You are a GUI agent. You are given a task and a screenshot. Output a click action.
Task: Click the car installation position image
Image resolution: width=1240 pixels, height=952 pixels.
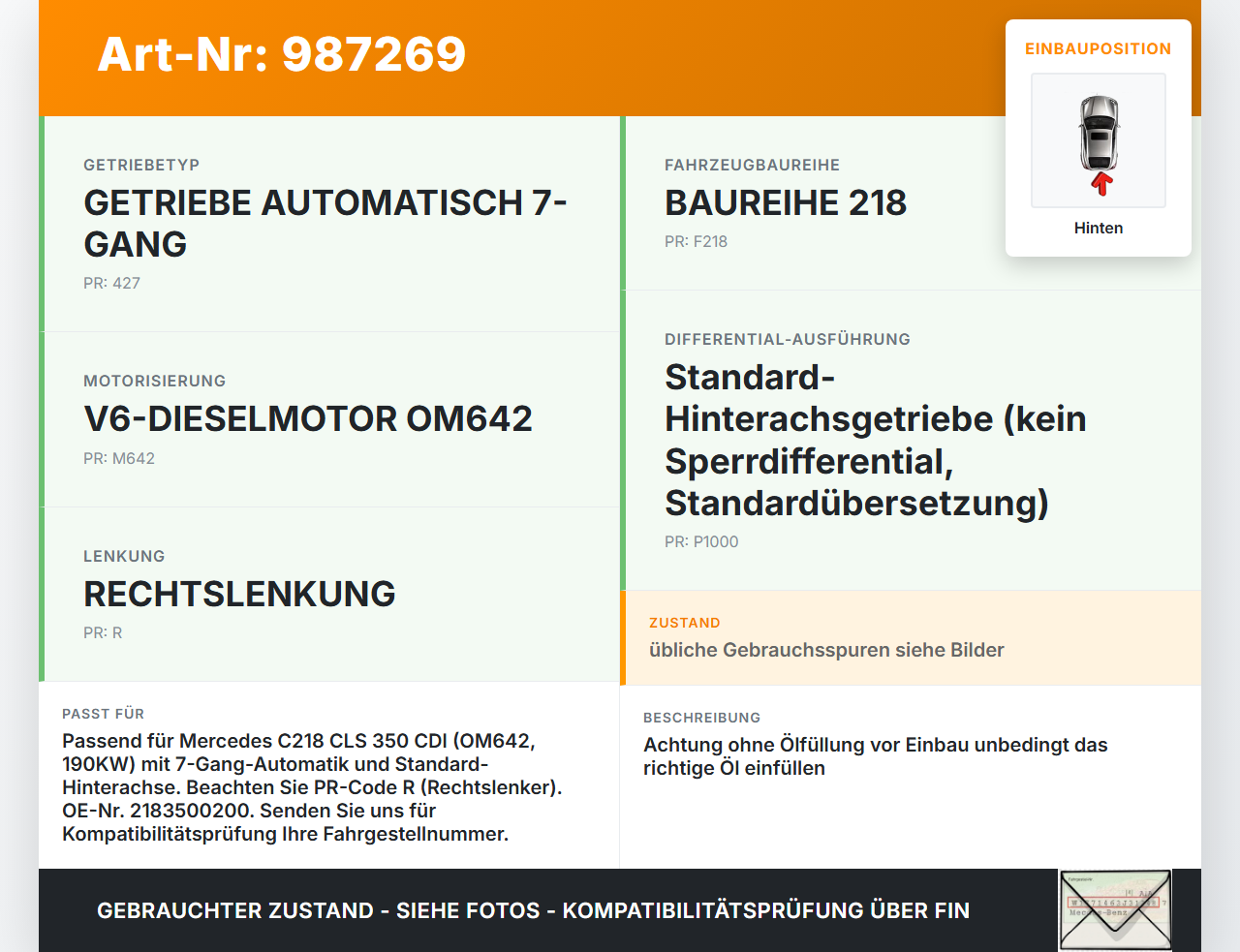[x=1099, y=141]
